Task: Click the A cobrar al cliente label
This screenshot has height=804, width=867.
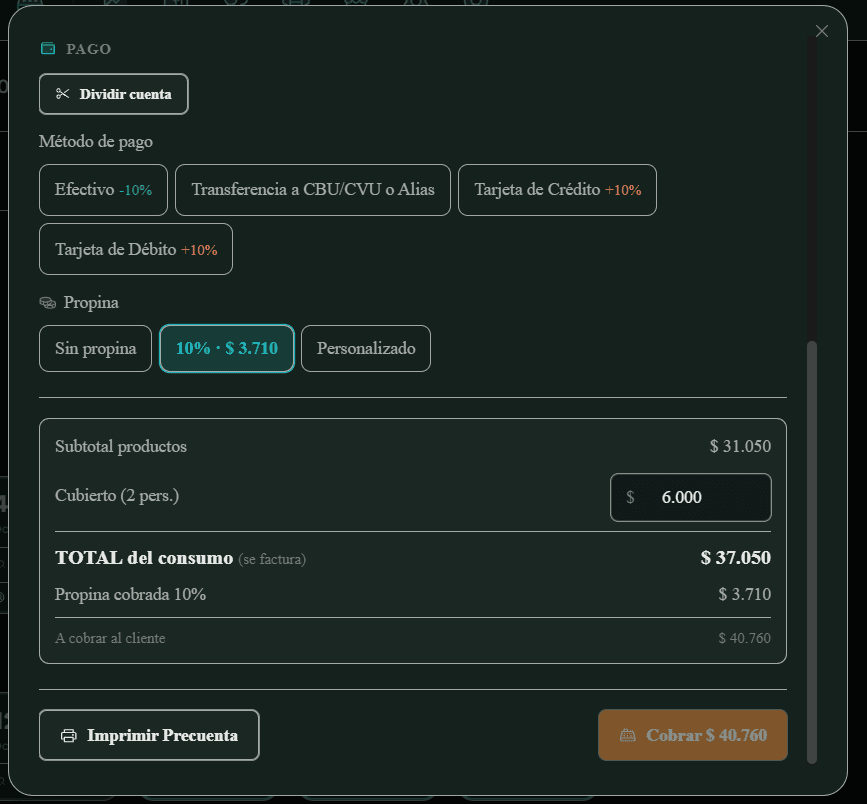Action: 110,638
